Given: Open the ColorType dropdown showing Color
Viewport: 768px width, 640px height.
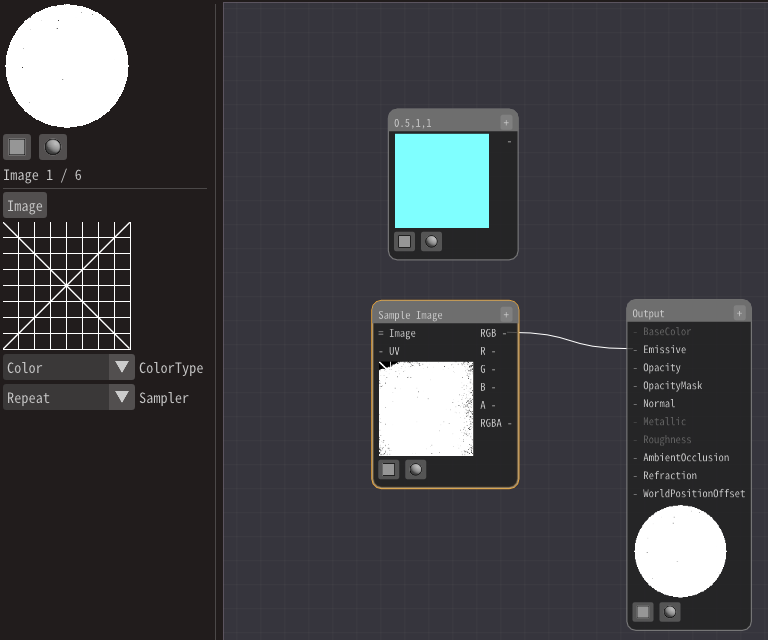Looking at the screenshot, I should [57, 368].
